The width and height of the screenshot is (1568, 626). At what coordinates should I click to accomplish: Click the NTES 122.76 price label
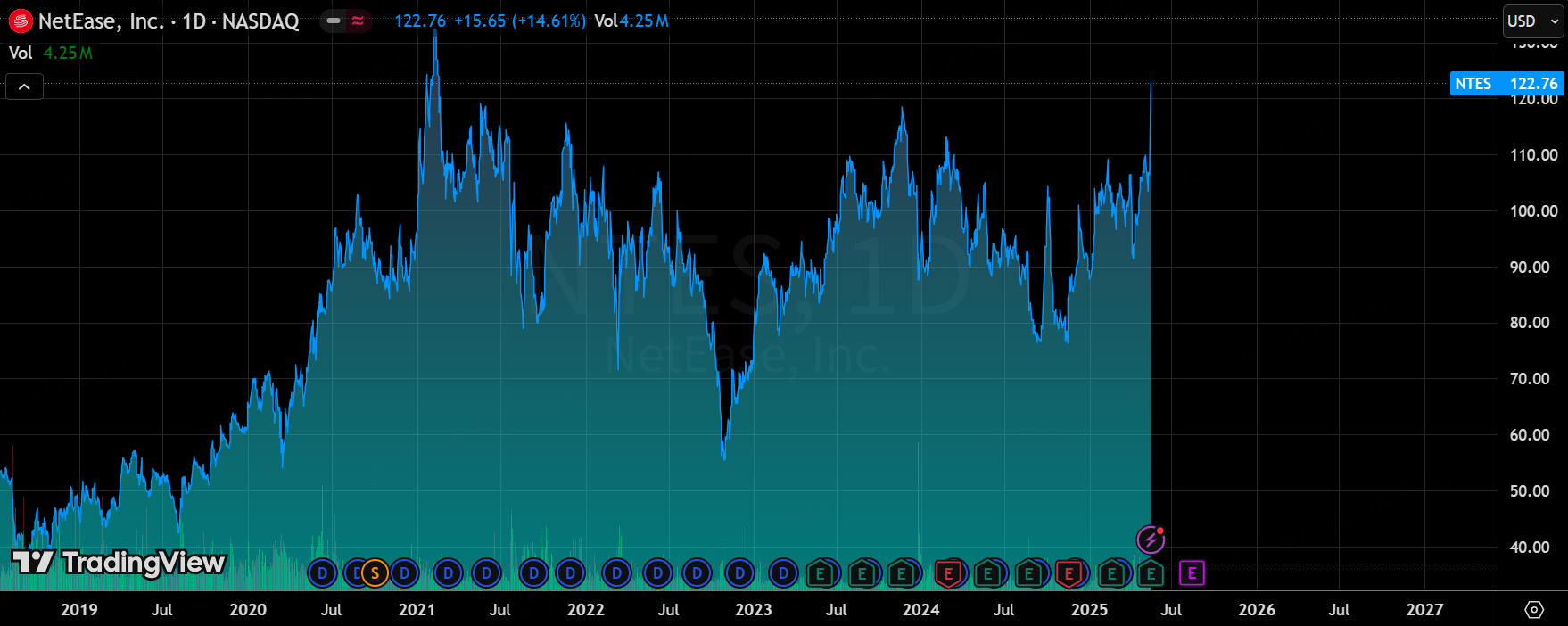[1506, 84]
